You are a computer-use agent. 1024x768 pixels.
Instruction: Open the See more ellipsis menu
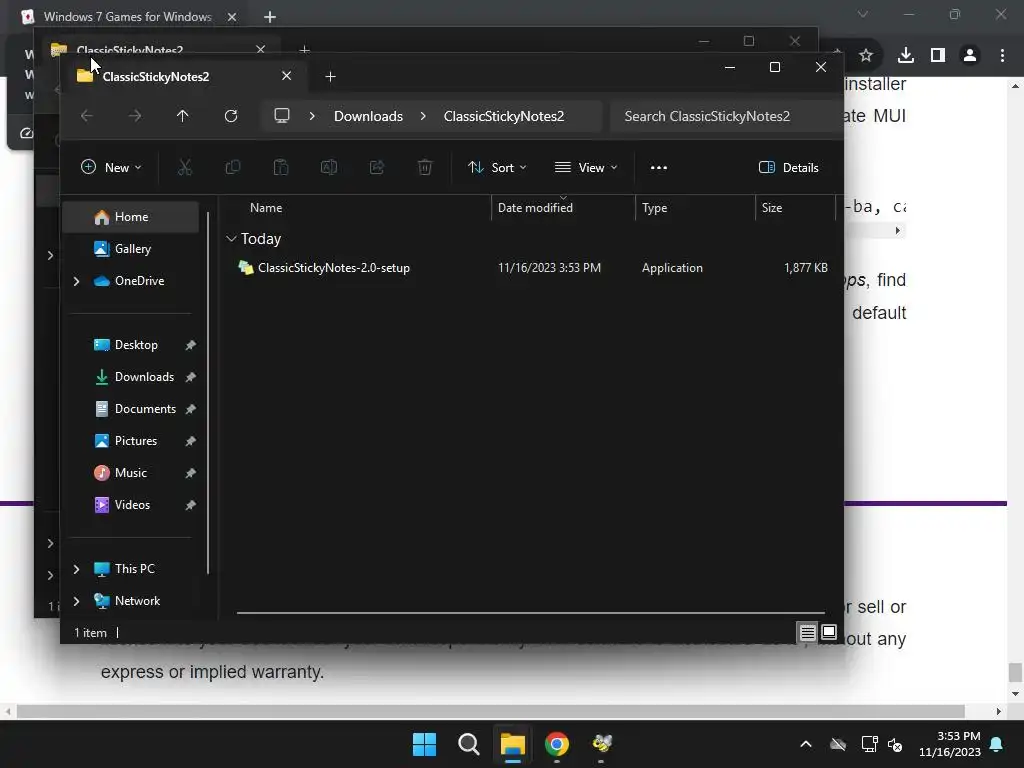tap(659, 168)
